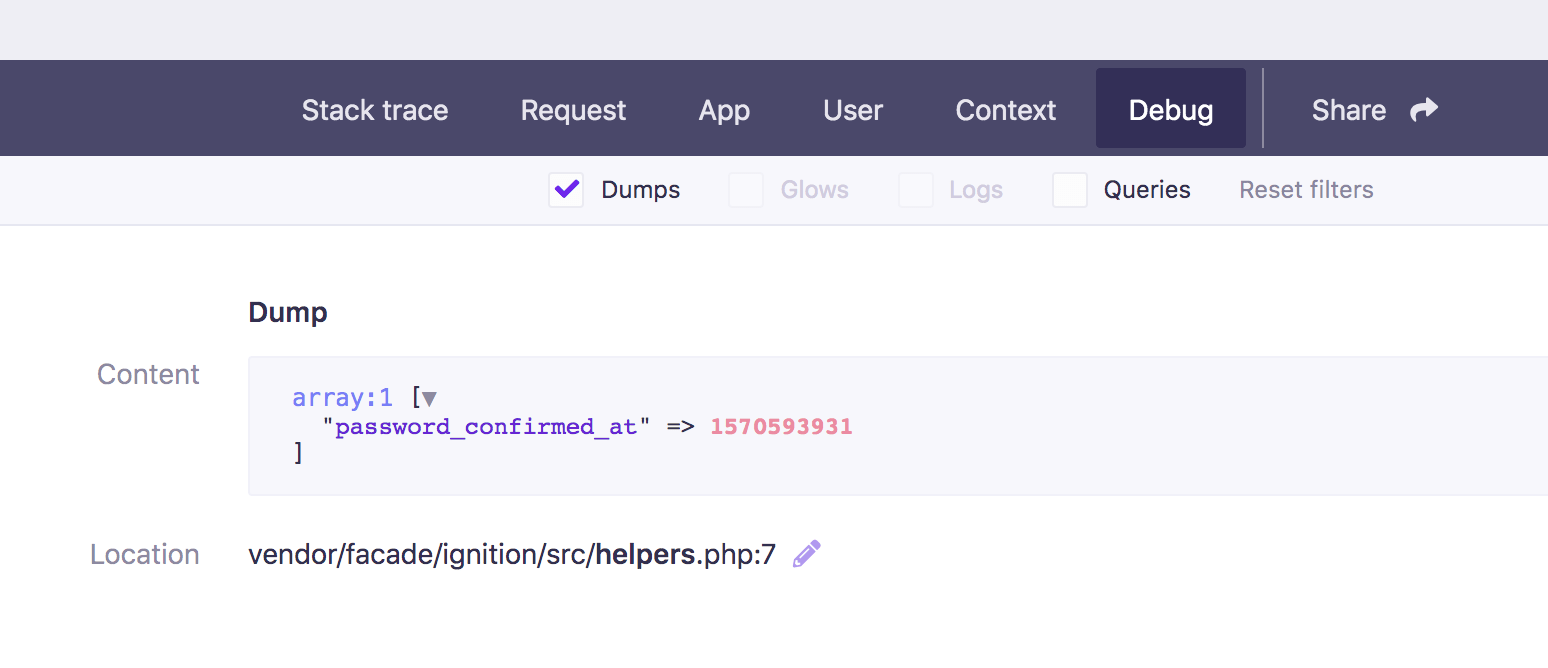Click the pencil edit icon beside helpers.php:7
1548x668 pixels.
click(x=806, y=554)
